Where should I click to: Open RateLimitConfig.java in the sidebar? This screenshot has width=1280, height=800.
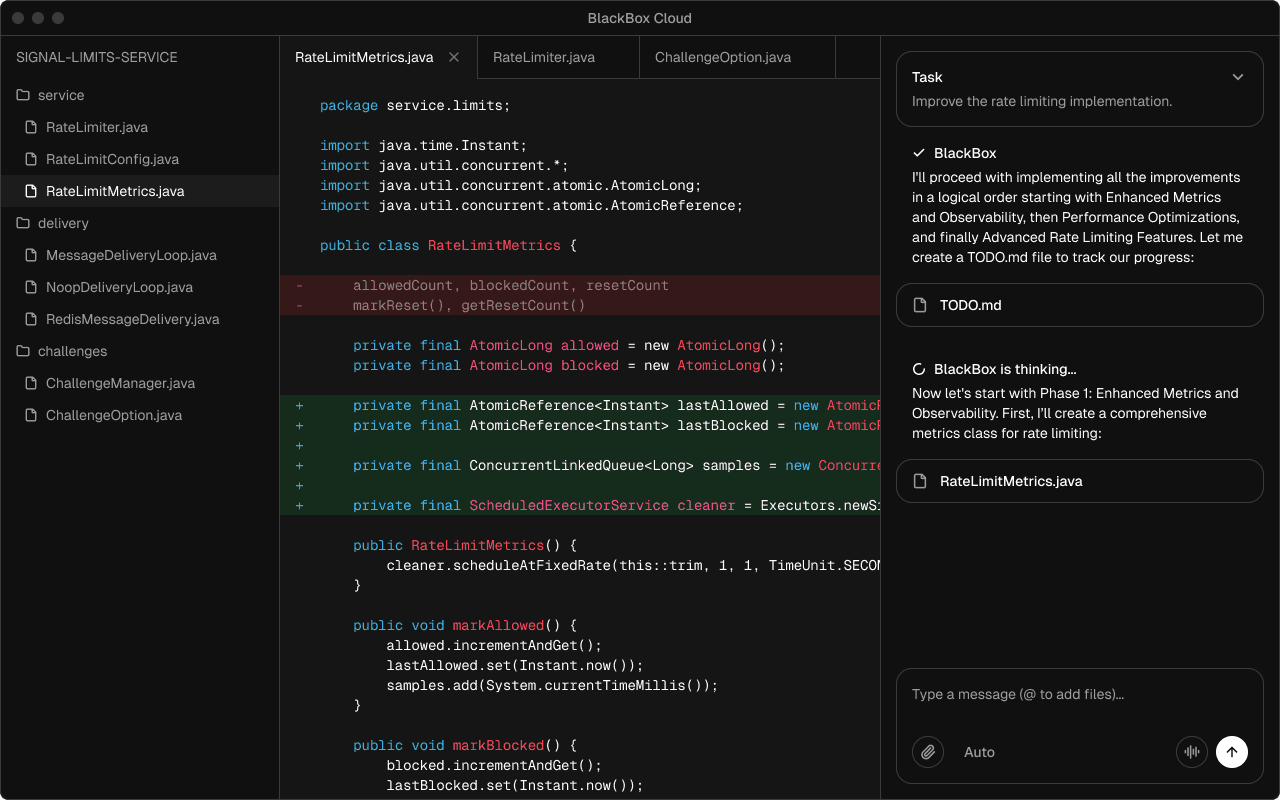[x=112, y=159]
